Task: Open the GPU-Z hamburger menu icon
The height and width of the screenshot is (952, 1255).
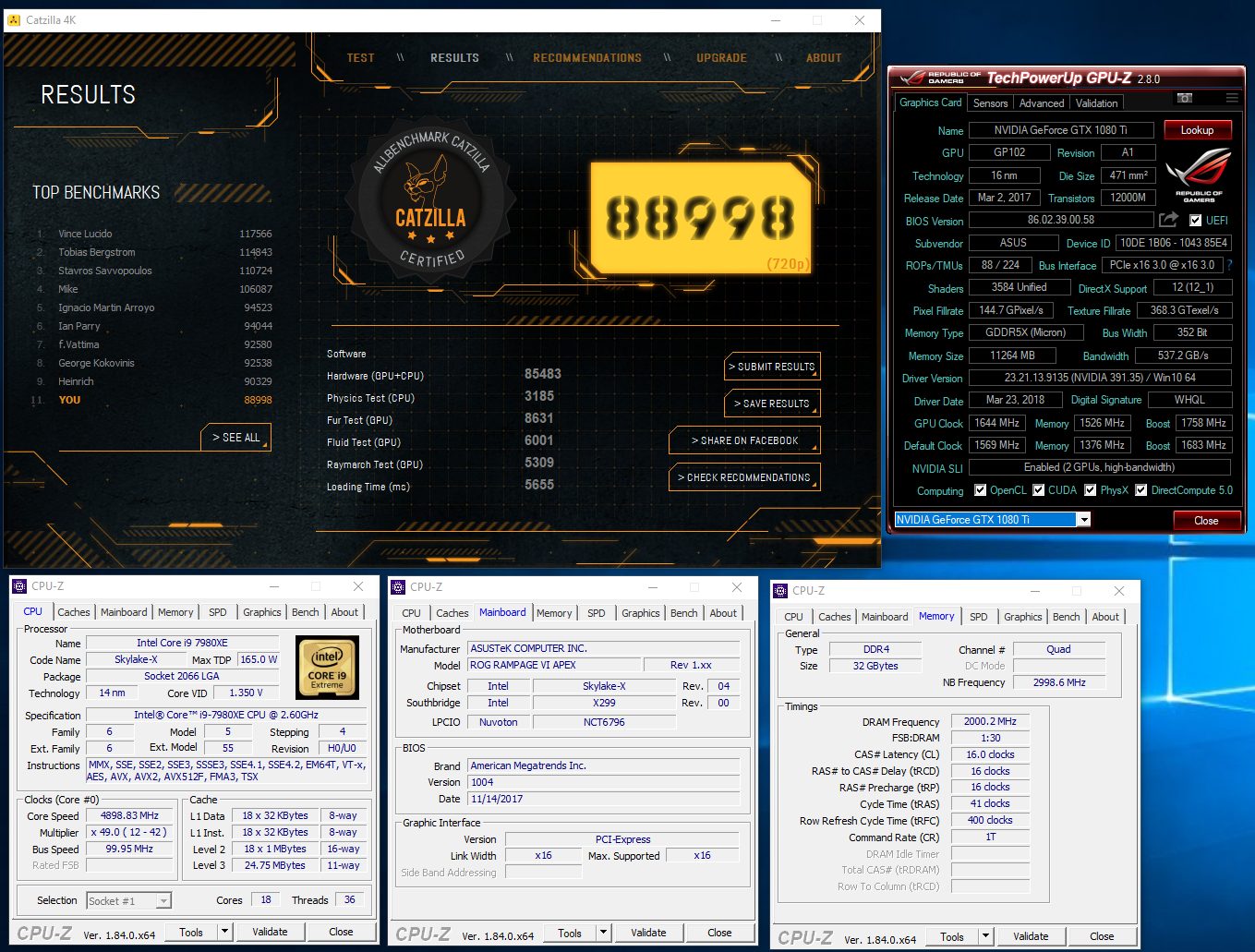Action: tap(1232, 98)
